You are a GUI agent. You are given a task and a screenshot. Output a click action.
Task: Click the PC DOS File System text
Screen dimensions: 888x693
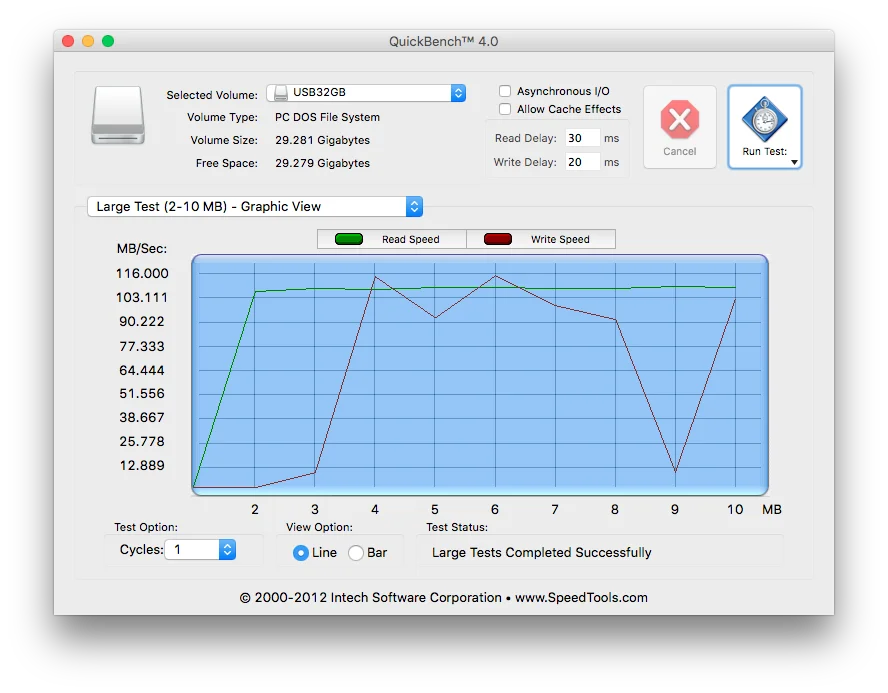[327, 117]
